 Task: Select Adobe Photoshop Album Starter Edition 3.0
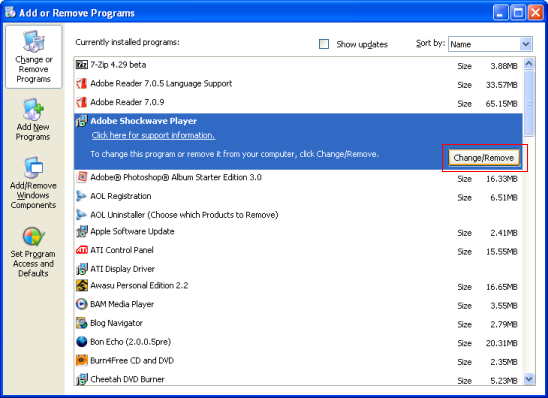point(298,178)
